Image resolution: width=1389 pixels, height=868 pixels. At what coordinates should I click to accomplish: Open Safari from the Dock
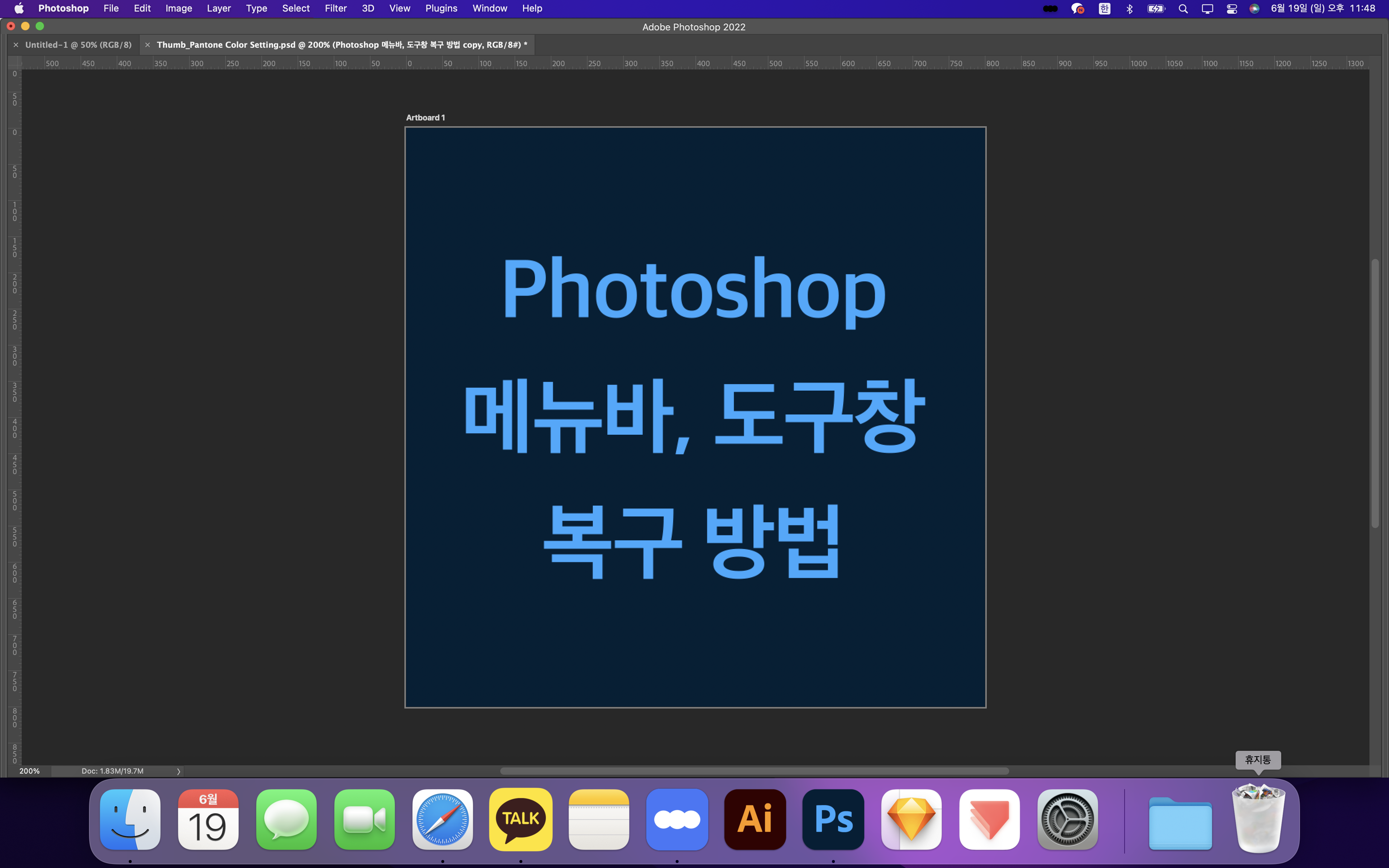[x=442, y=819]
